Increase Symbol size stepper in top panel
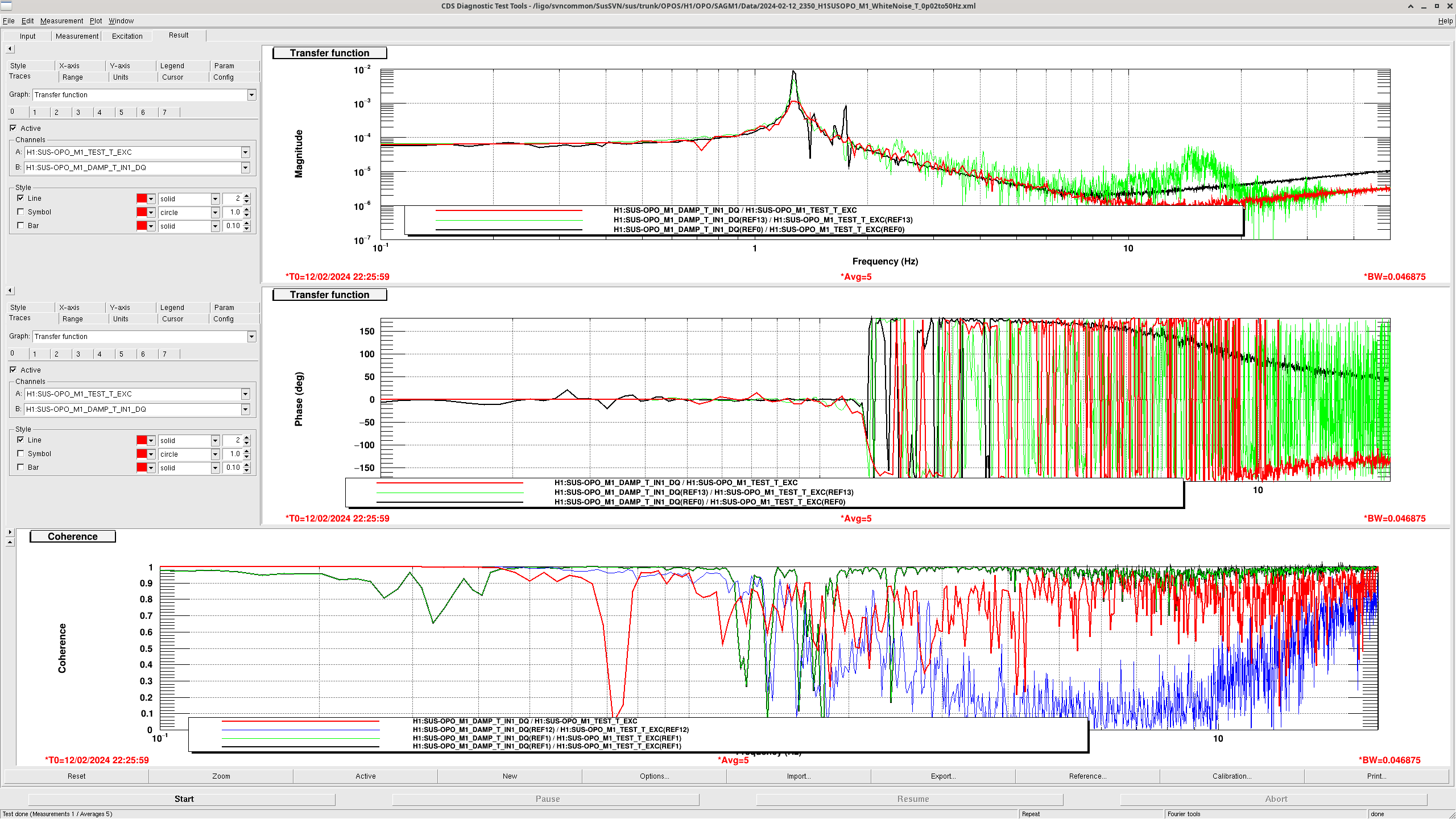1456x819 pixels. coord(247,209)
